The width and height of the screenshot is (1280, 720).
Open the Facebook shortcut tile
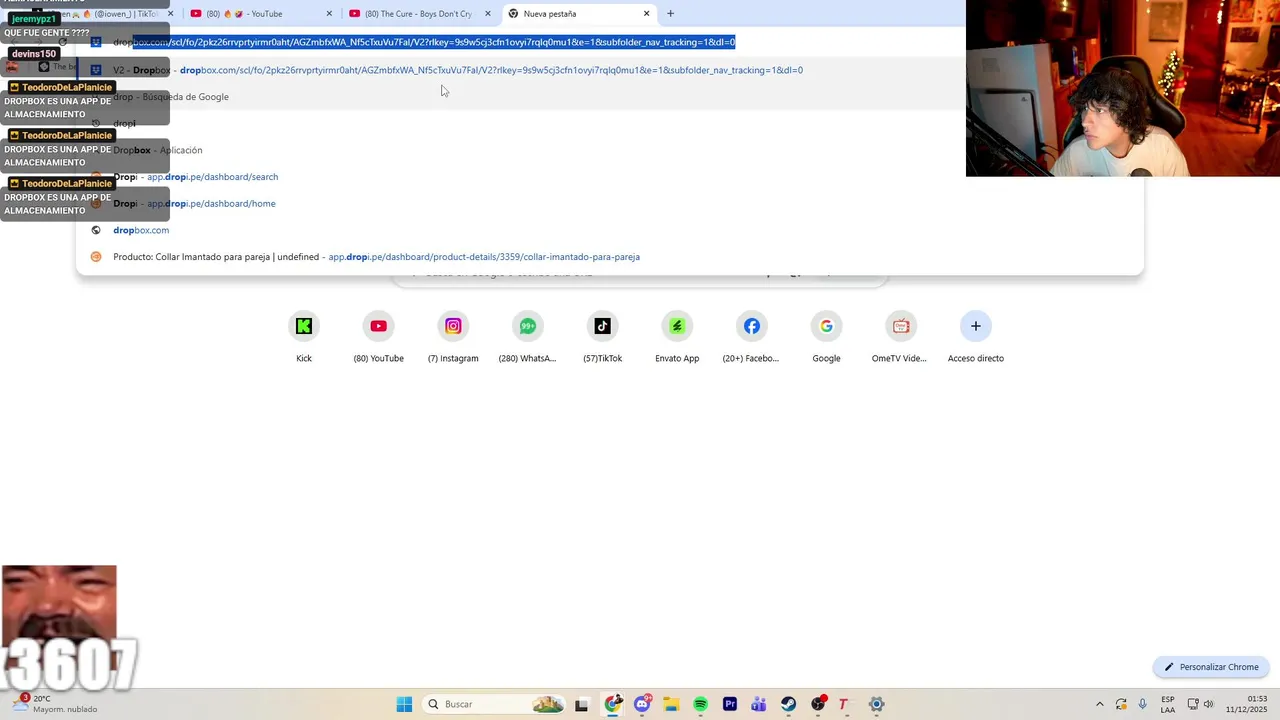pos(751,337)
